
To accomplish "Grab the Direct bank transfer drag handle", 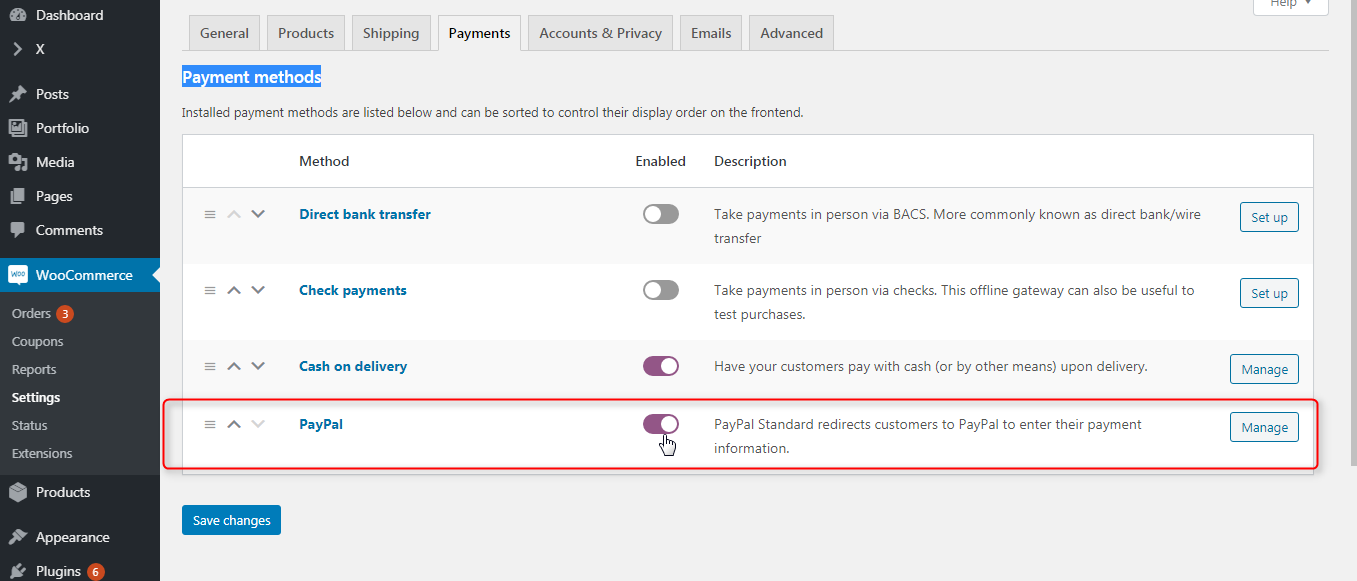I will coord(210,214).
